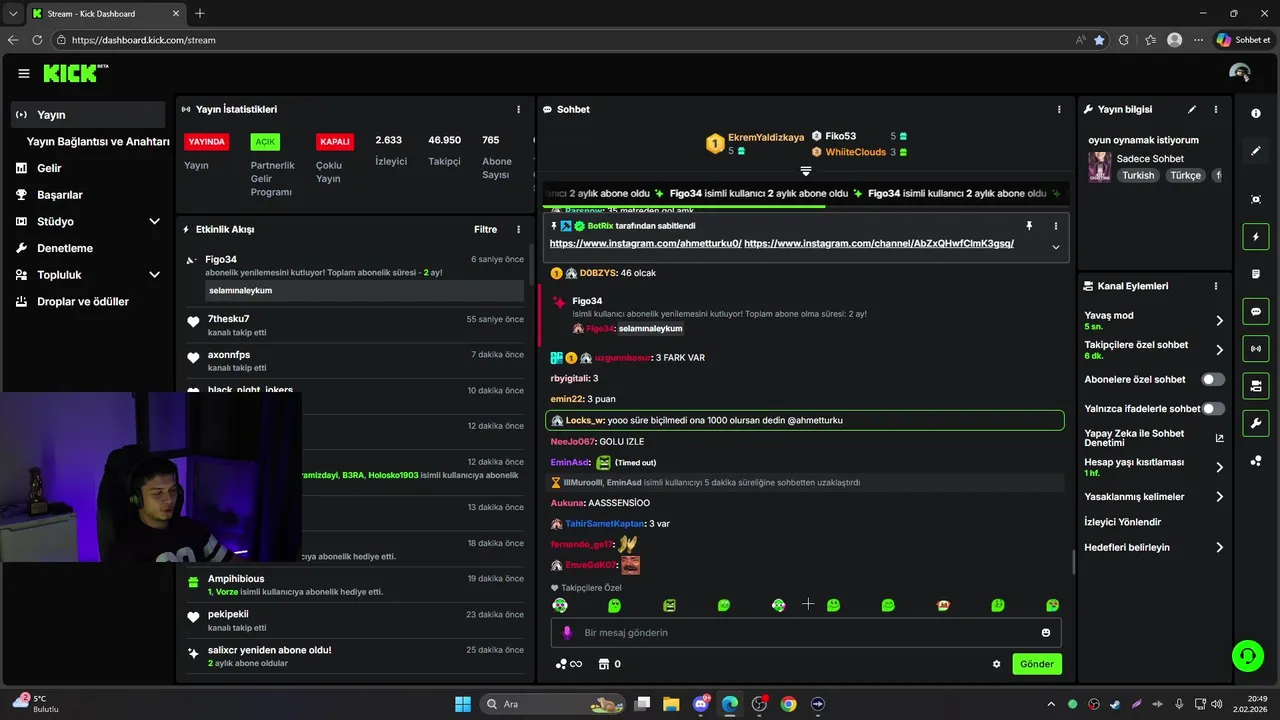Open Hedefleri belirleyin chevron

point(1219,548)
